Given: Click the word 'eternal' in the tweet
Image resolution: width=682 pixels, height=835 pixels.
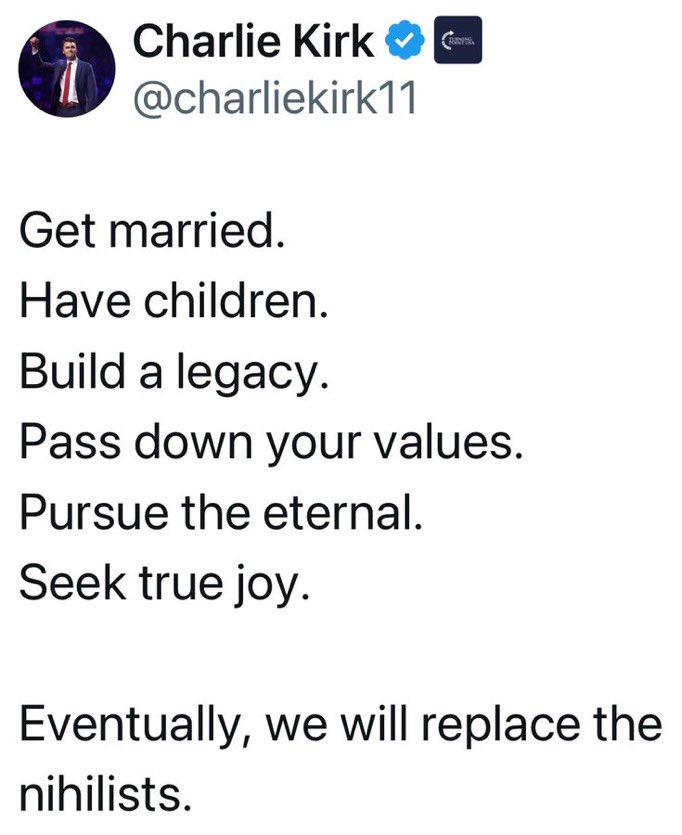Looking at the screenshot, I should click(x=338, y=513).
